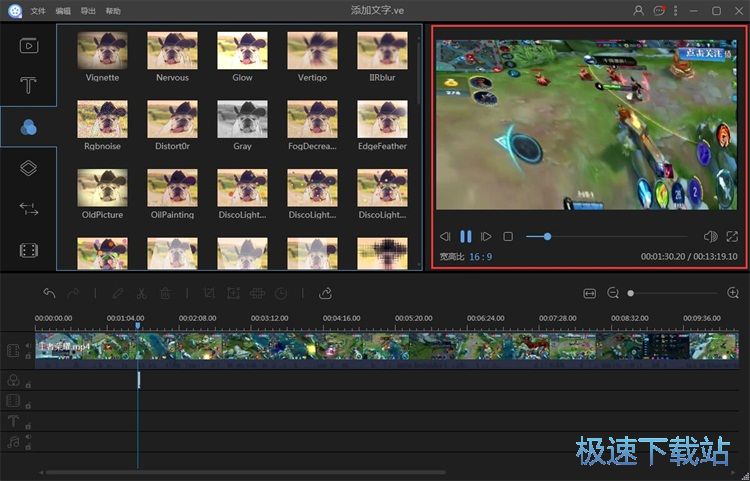The height and width of the screenshot is (481, 750).
Task: Open the Transitions tab with opposing arrows
Action: click(28, 209)
